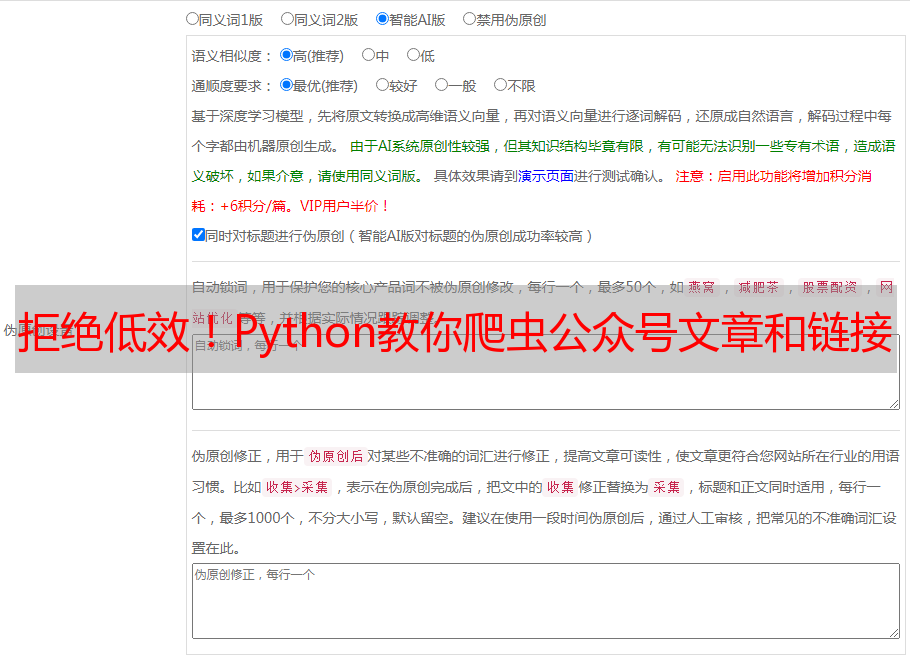The image size is (911, 658).
Task: Set 语义相似度 to 高(推荐)
Action: tap(286, 55)
